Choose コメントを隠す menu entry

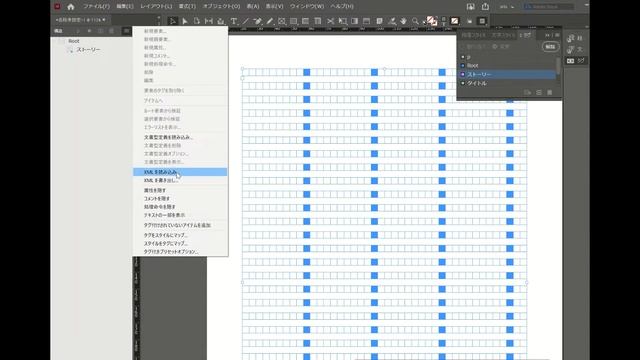click(180, 198)
